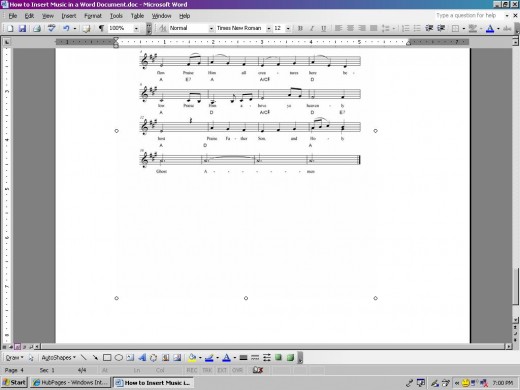The image size is (520, 390).
Task: Toggle Show/Hide paragraph marks
Action: tap(101, 28)
